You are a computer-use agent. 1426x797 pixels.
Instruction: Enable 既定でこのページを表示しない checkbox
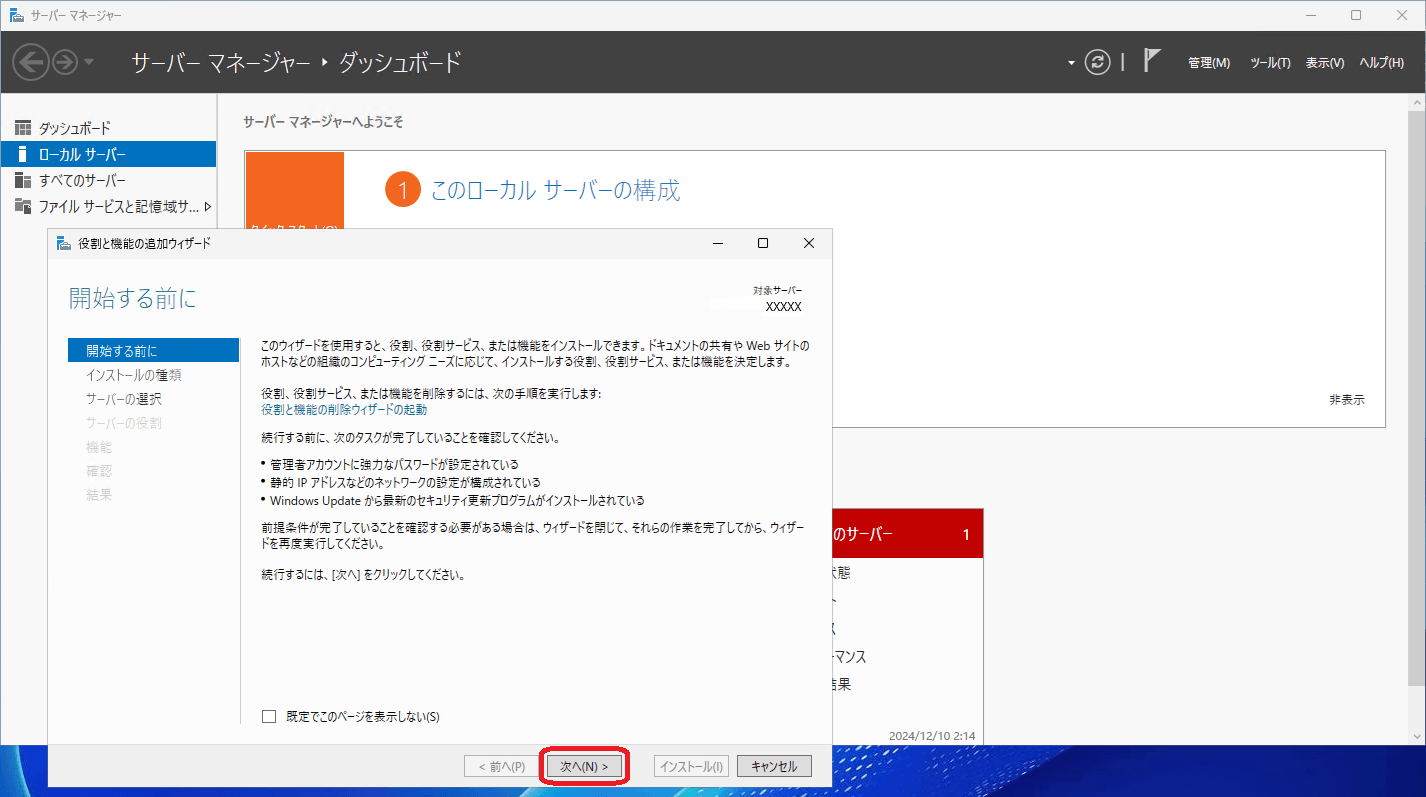click(x=268, y=716)
